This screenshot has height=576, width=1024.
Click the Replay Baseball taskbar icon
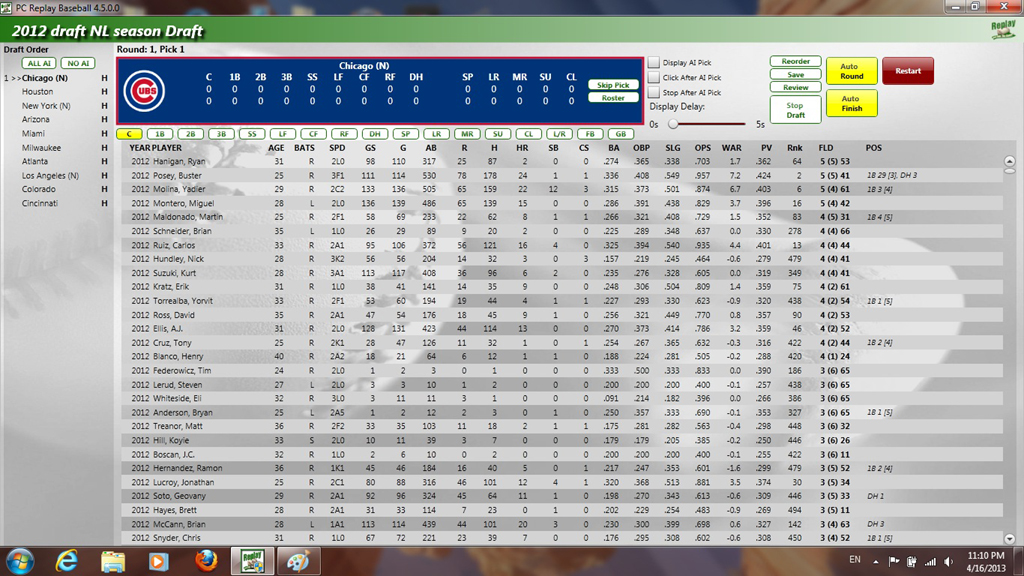(249, 560)
